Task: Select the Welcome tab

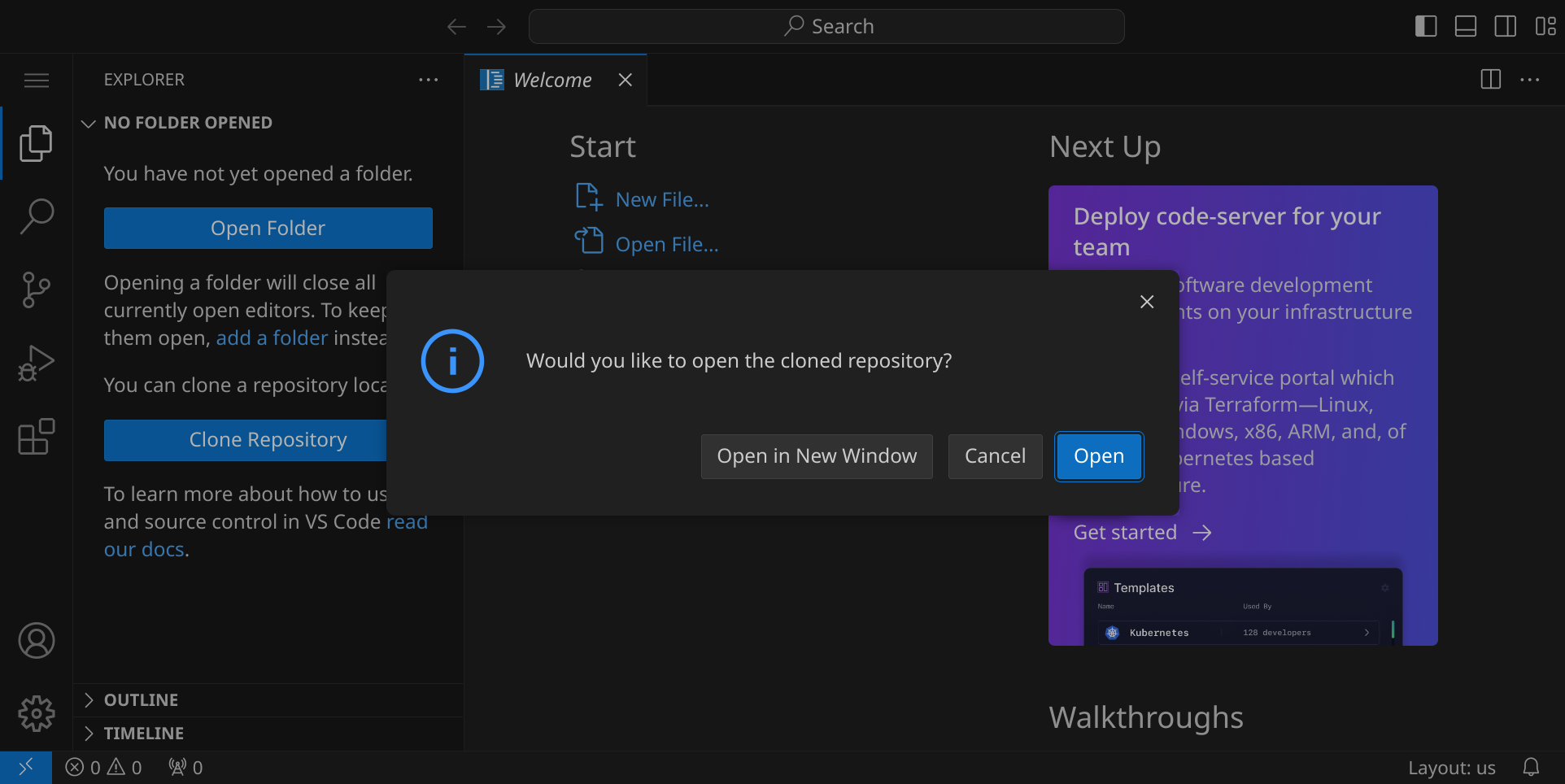Action: [x=551, y=80]
